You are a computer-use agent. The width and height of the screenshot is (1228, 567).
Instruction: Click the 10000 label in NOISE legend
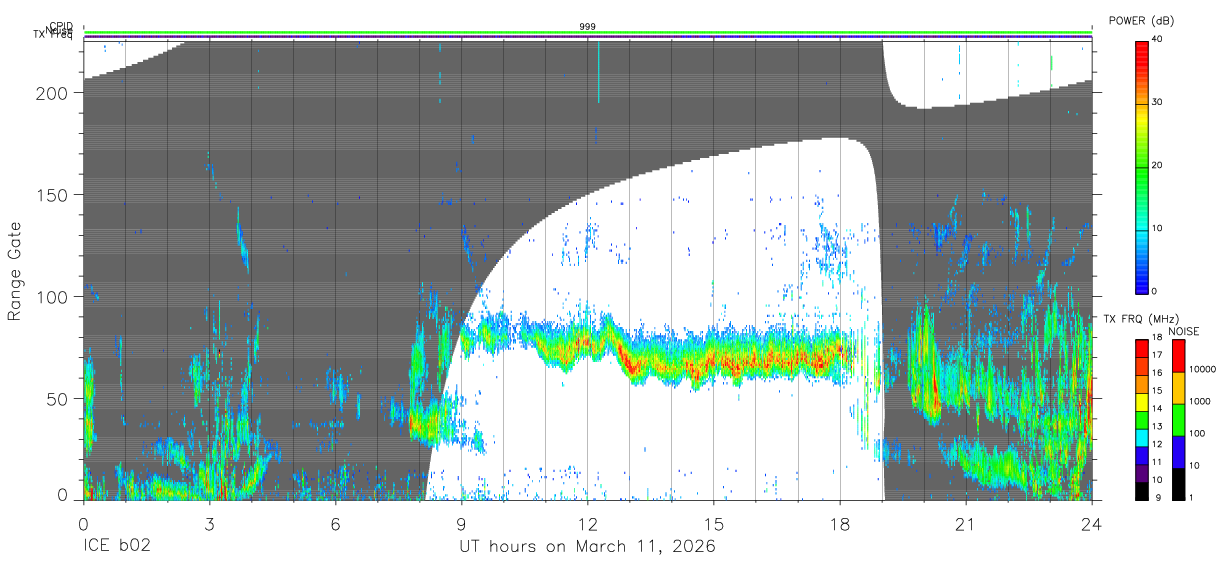[1204, 369]
